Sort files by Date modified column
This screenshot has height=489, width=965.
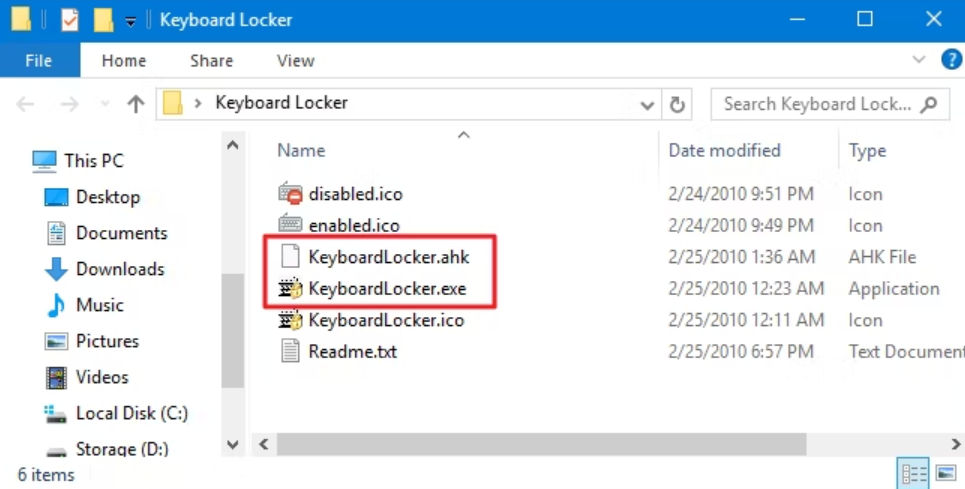pos(724,151)
